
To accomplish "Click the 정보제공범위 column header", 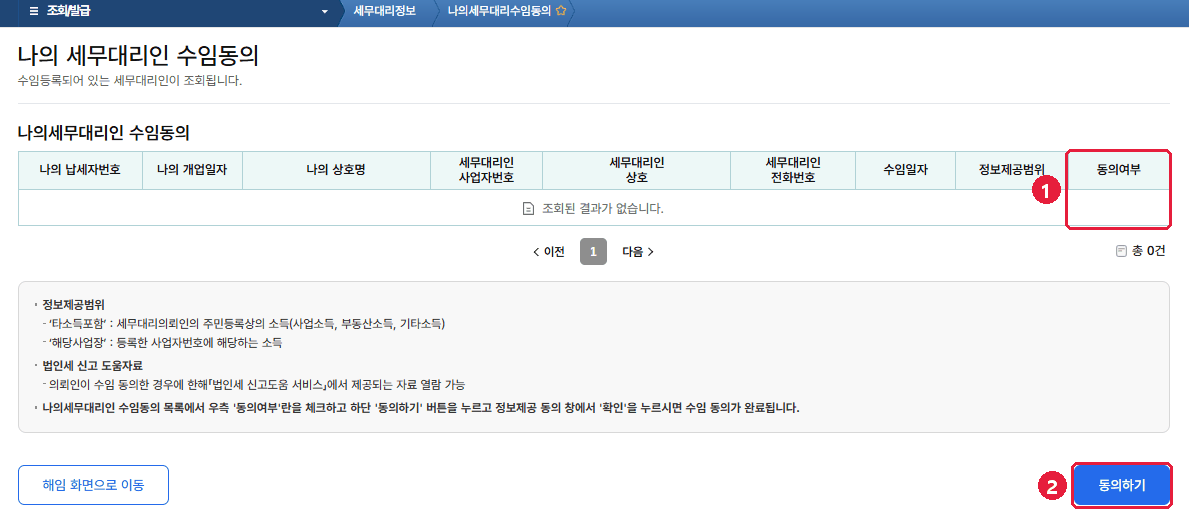I will (x=1012, y=171).
